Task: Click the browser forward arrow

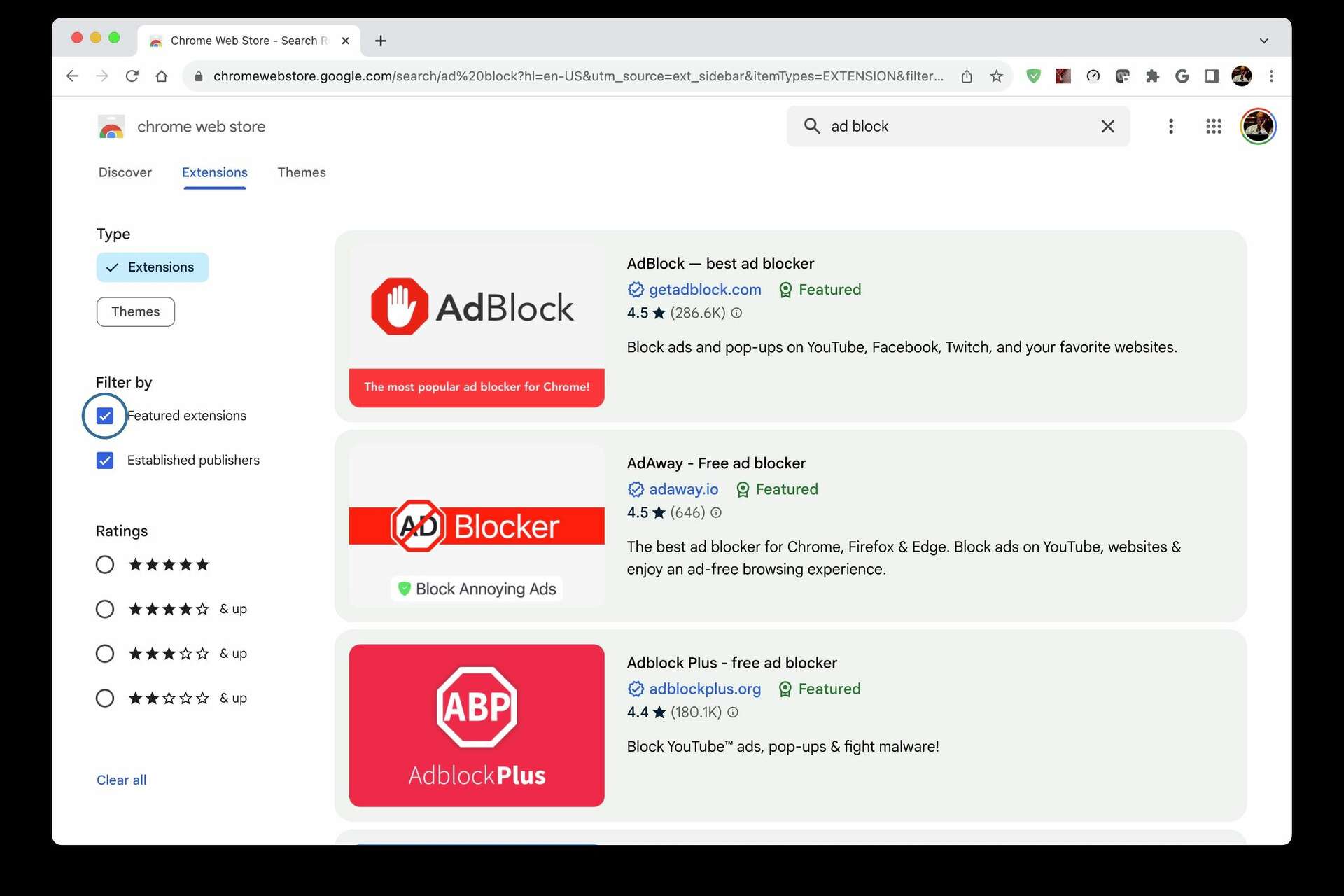Action: pyautogui.click(x=102, y=76)
